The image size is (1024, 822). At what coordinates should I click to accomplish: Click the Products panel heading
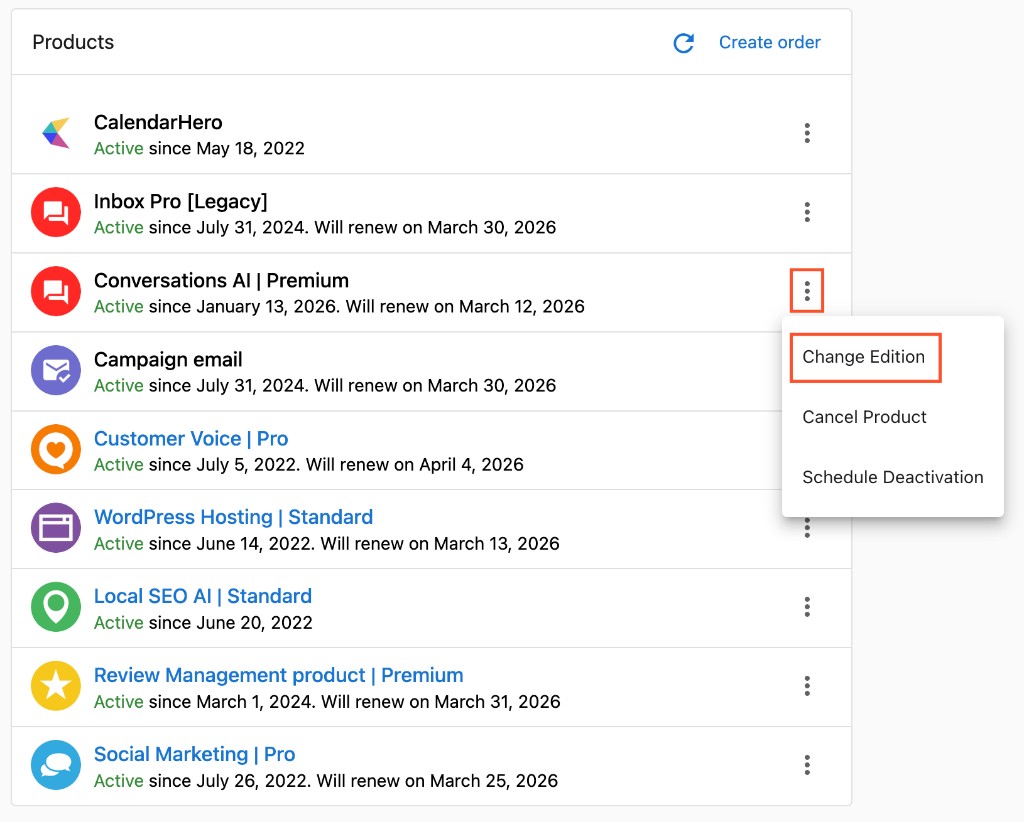coord(73,42)
